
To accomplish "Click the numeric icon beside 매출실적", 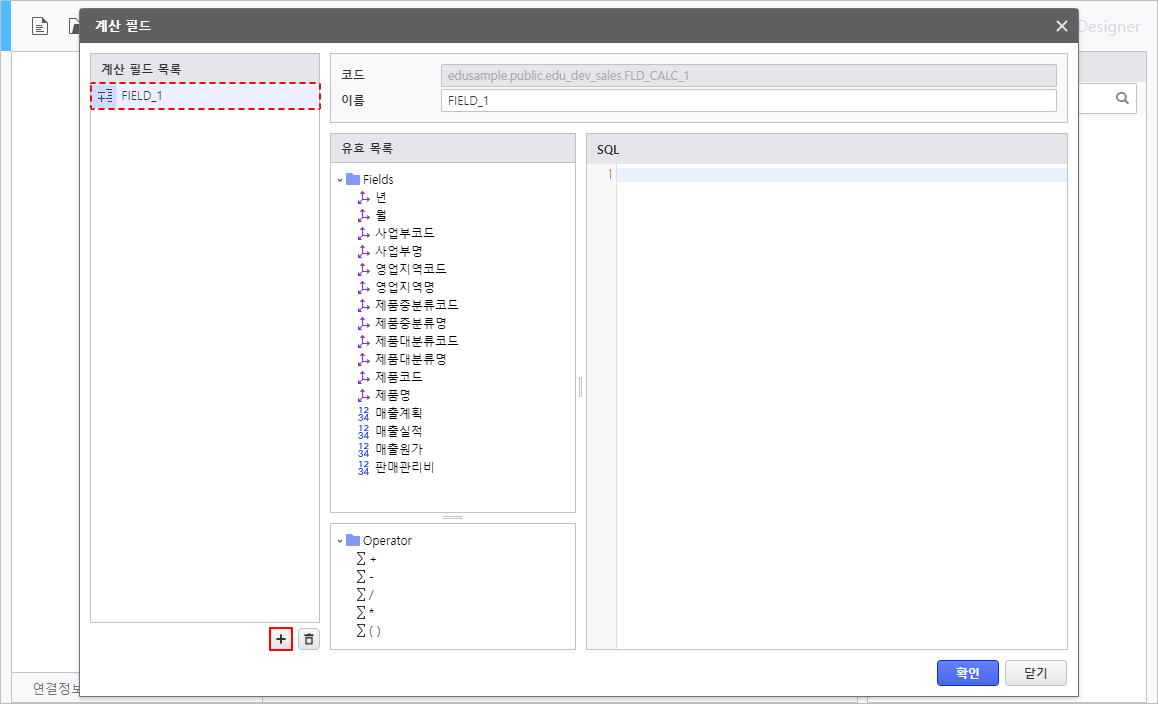I will 363,431.
